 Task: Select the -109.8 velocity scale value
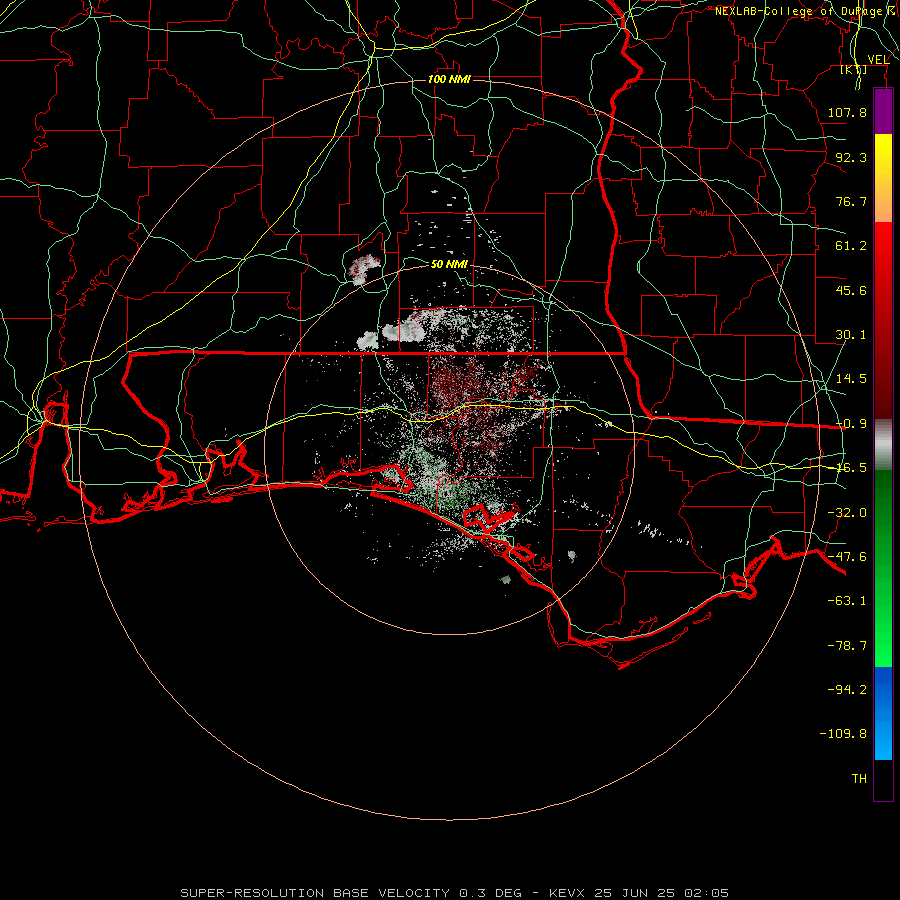click(x=843, y=734)
